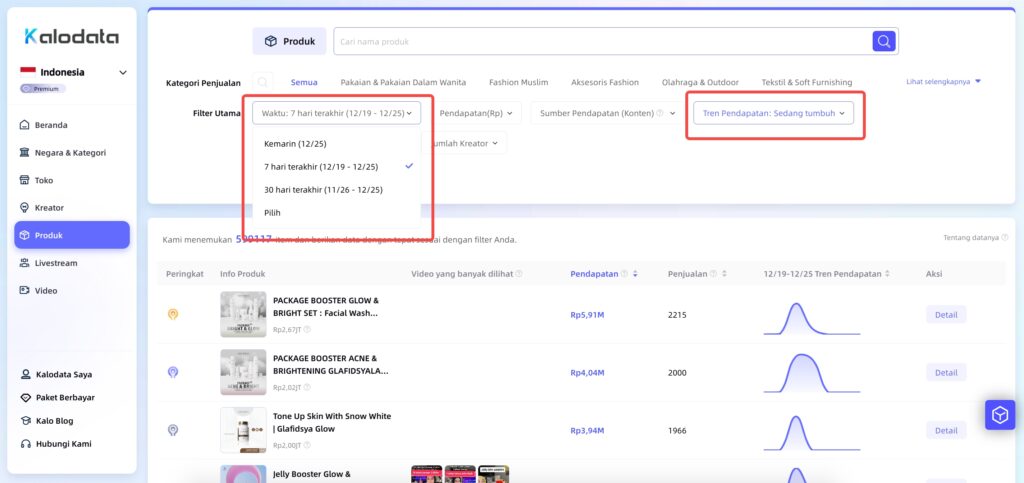Click the floating blue cube widget button
The image size is (1024, 483).
point(1000,415)
